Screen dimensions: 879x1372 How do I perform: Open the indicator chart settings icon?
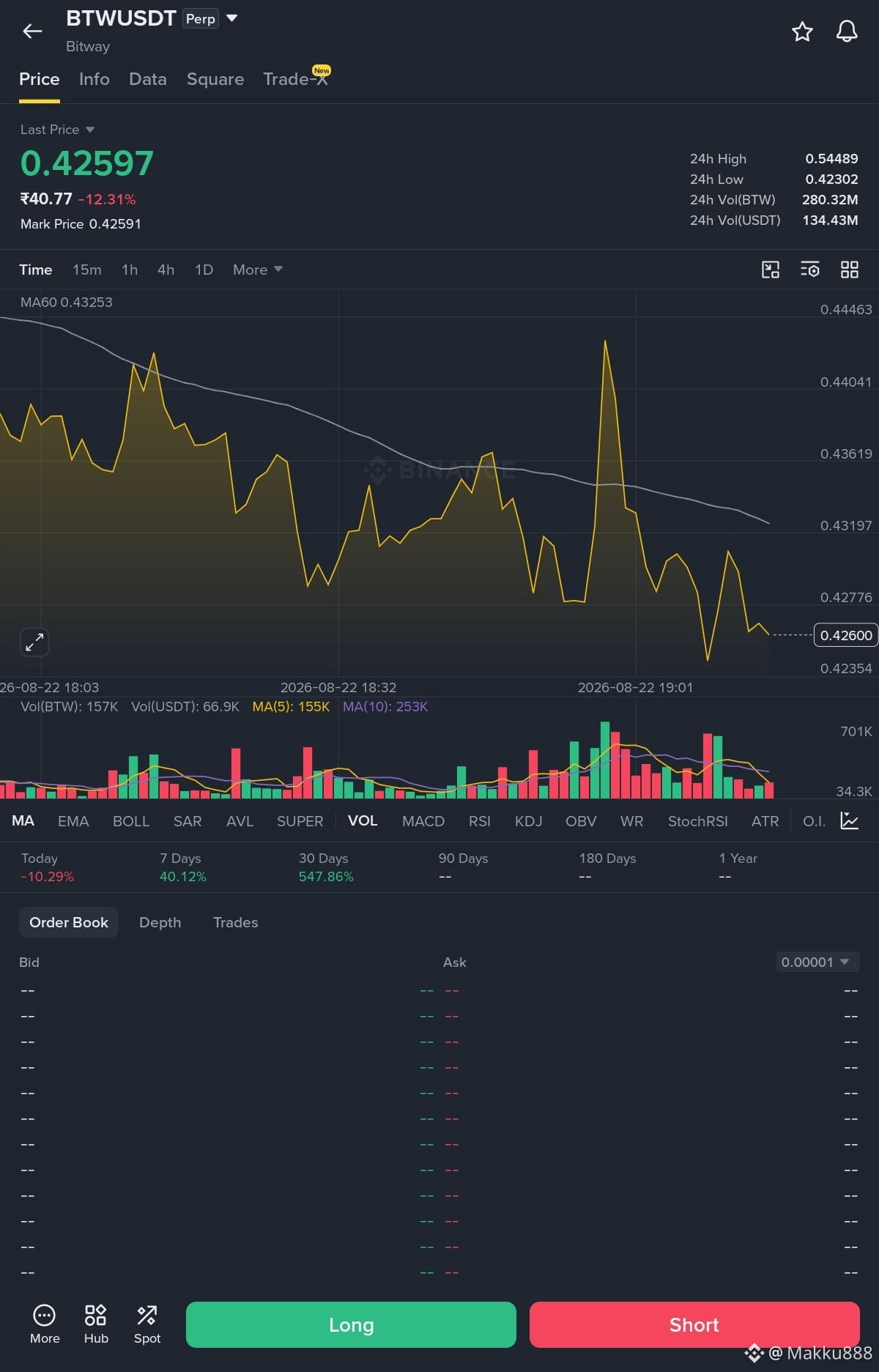pyautogui.click(x=850, y=820)
